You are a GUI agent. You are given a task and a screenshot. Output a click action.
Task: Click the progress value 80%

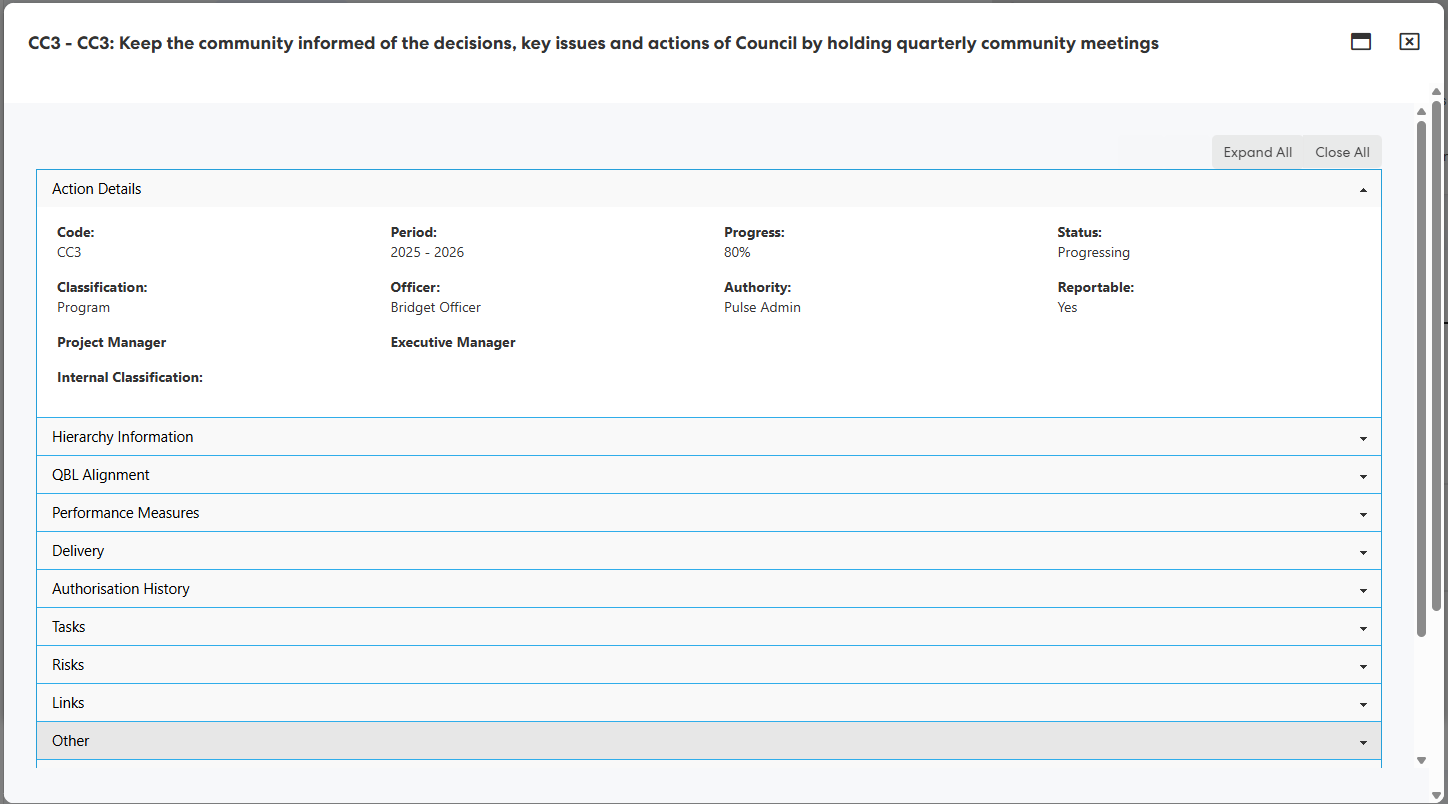(737, 252)
